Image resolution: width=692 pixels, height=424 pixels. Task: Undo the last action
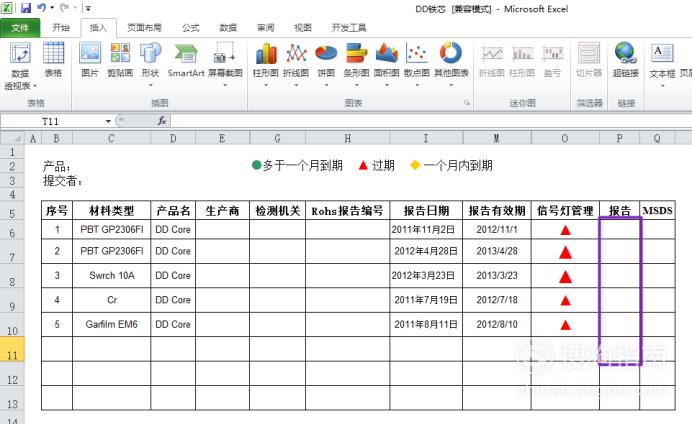41,8
